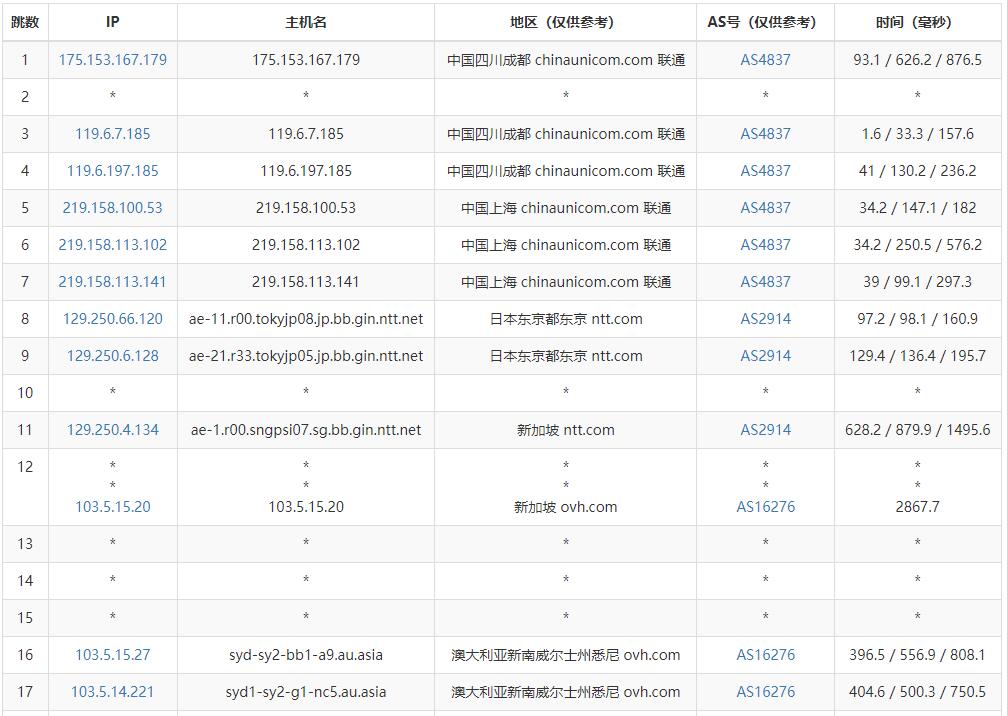The width and height of the screenshot is (1007, 716).
Task: Click AS16276 link in hop 12 row
Action: click(x=766, y=507)
